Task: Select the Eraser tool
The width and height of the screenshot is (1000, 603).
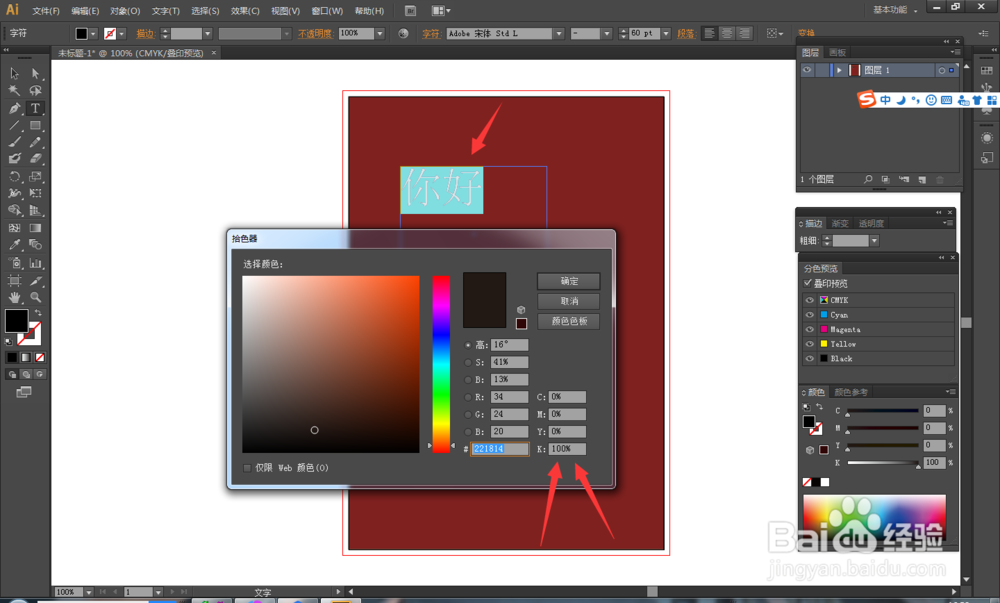Action: pyautogui.click(x=35, y=158)
